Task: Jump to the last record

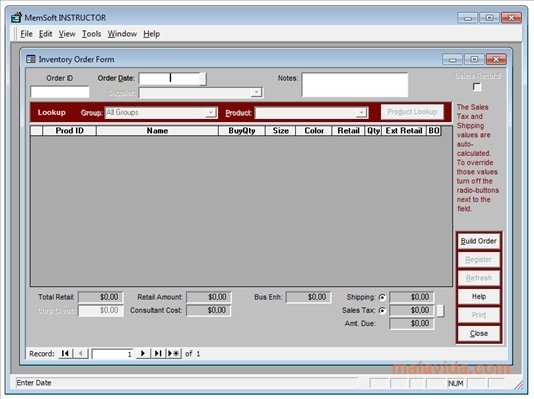Action: click(x=158, y=353)
